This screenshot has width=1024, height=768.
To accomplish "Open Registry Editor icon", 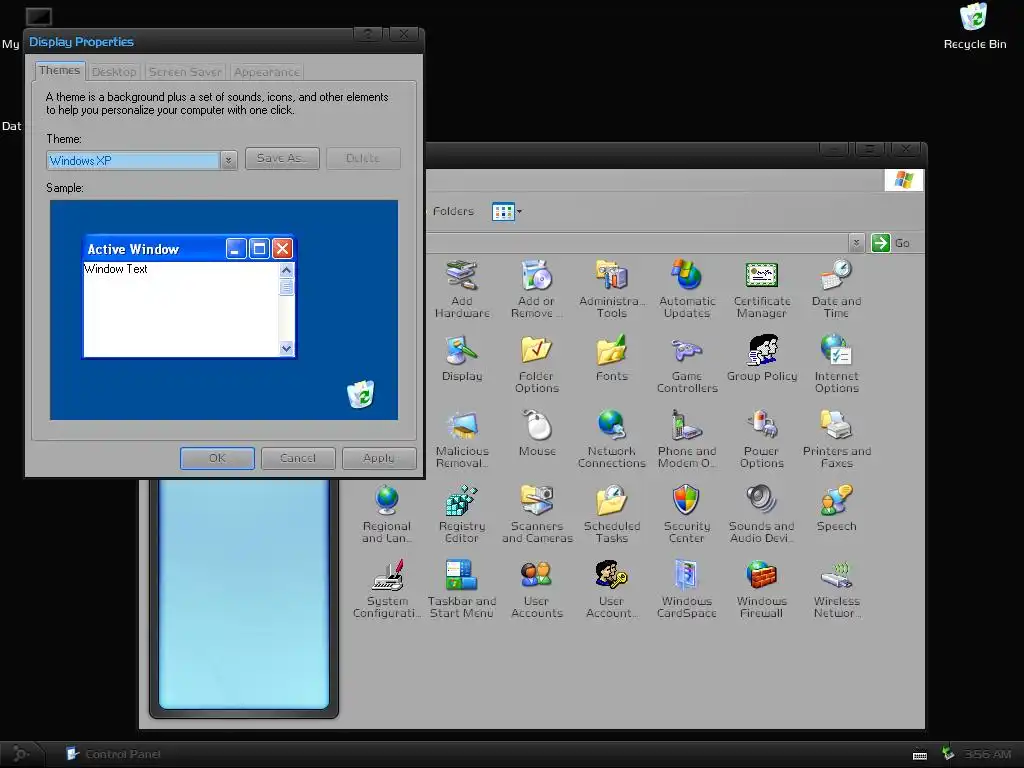I will pyautogui.click(x=462, y=513).
